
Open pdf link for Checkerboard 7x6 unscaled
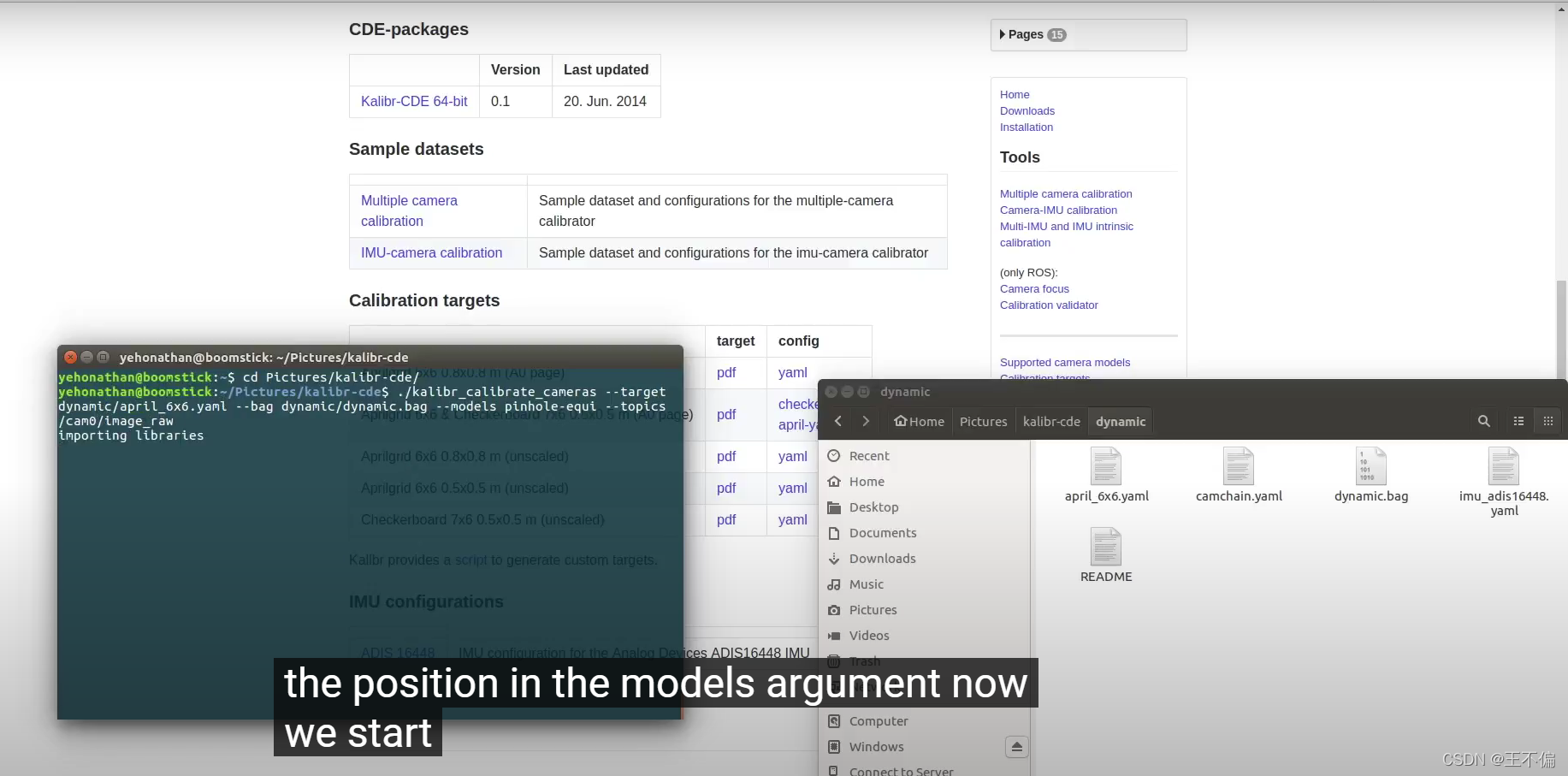tap(726, 519)
